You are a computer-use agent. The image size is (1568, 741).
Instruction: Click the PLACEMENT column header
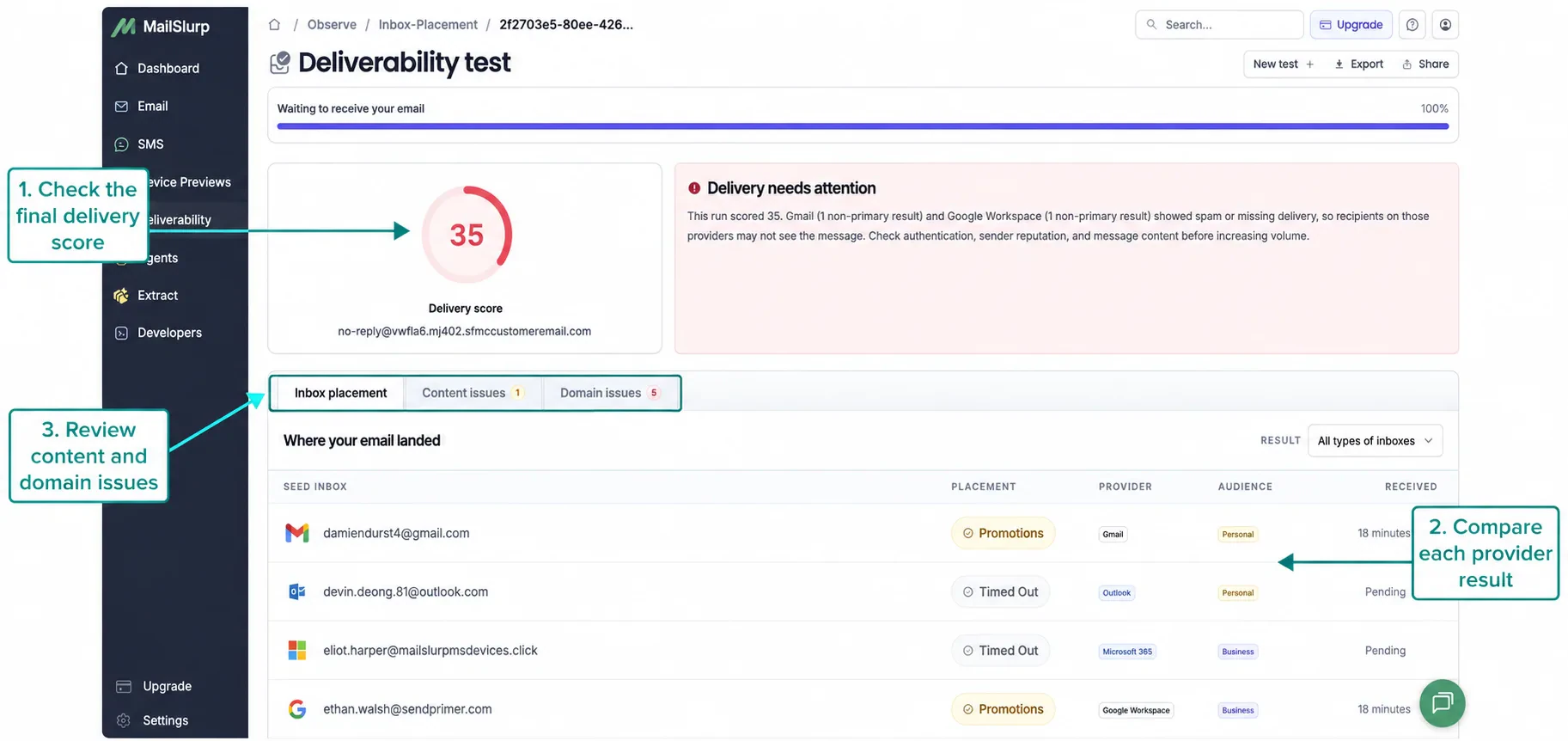(x=983, y=487)
